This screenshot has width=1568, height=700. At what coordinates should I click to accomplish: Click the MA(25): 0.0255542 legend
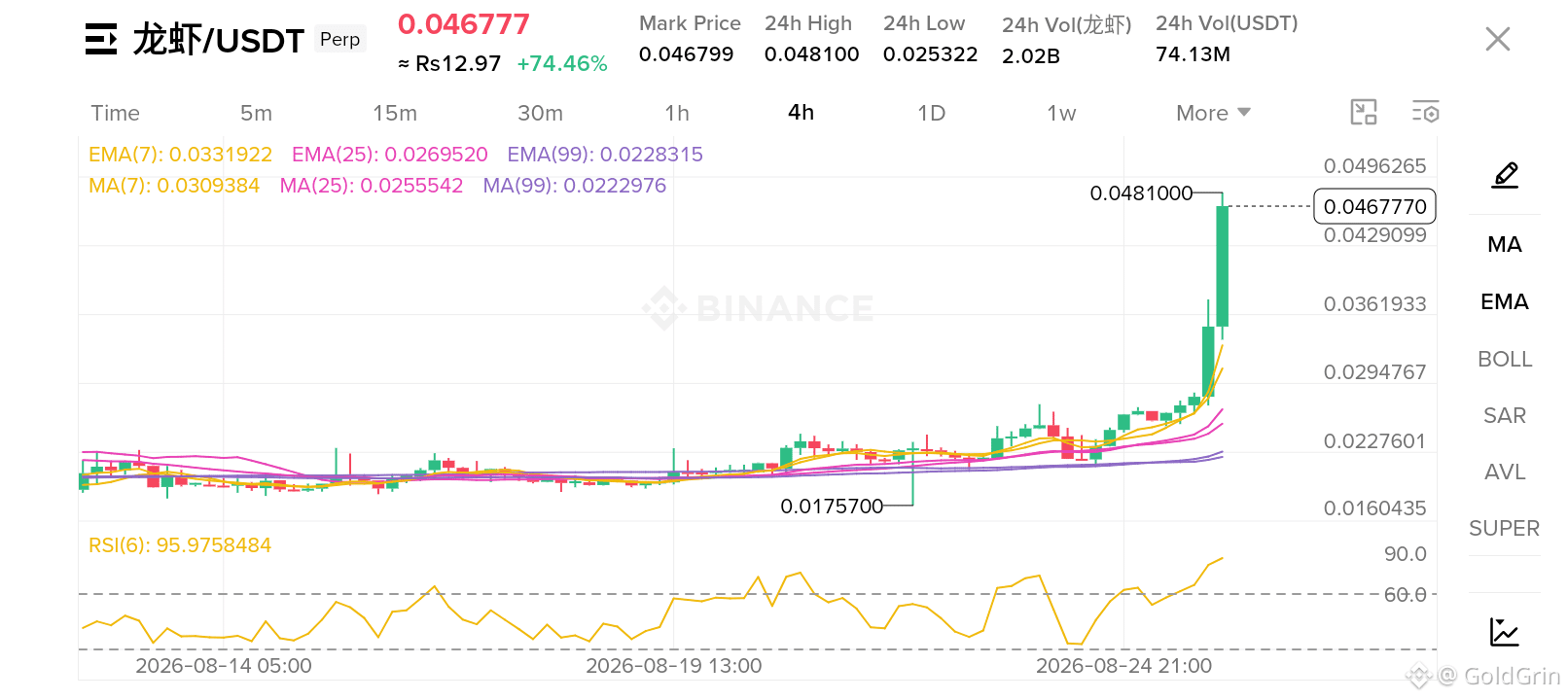pos(372,186)
